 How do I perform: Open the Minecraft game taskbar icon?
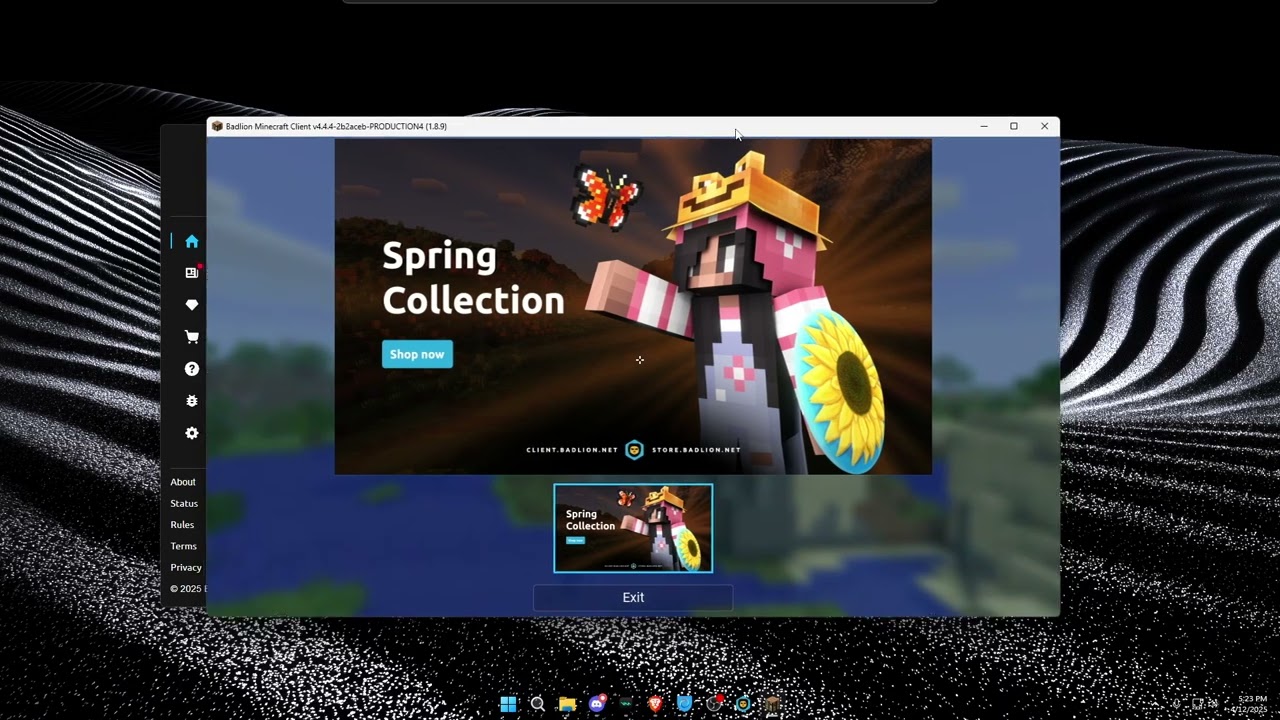coord(773,704)
